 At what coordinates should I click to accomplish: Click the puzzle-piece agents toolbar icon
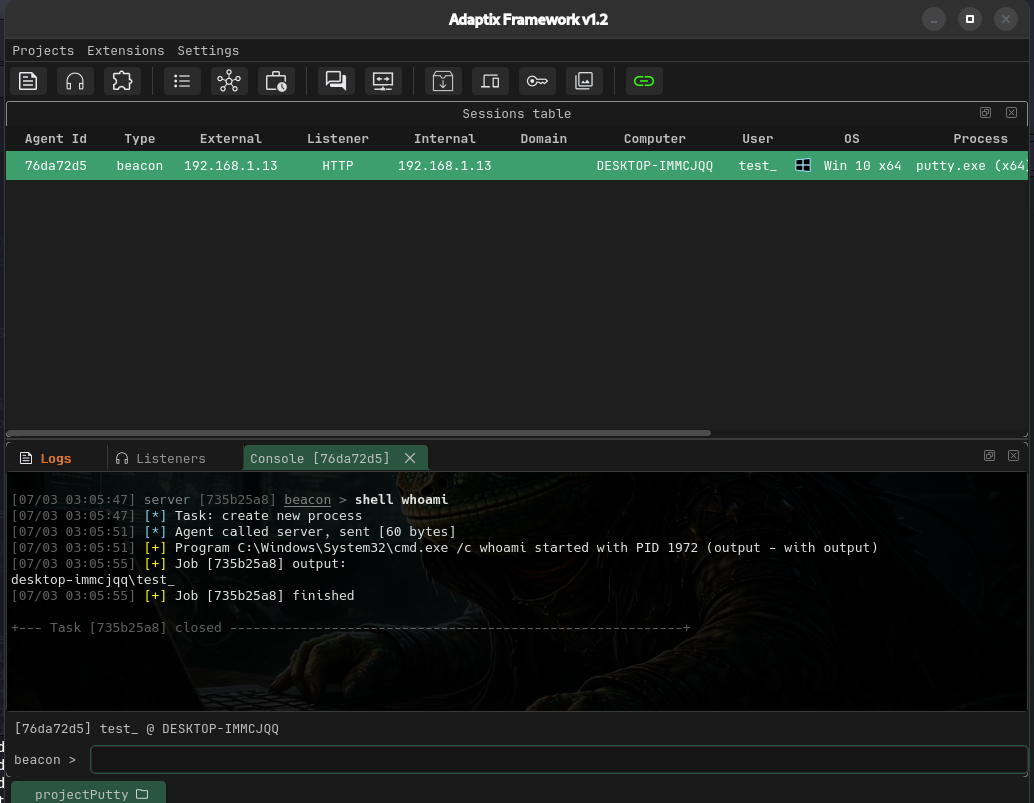click(x=121, y=82)
